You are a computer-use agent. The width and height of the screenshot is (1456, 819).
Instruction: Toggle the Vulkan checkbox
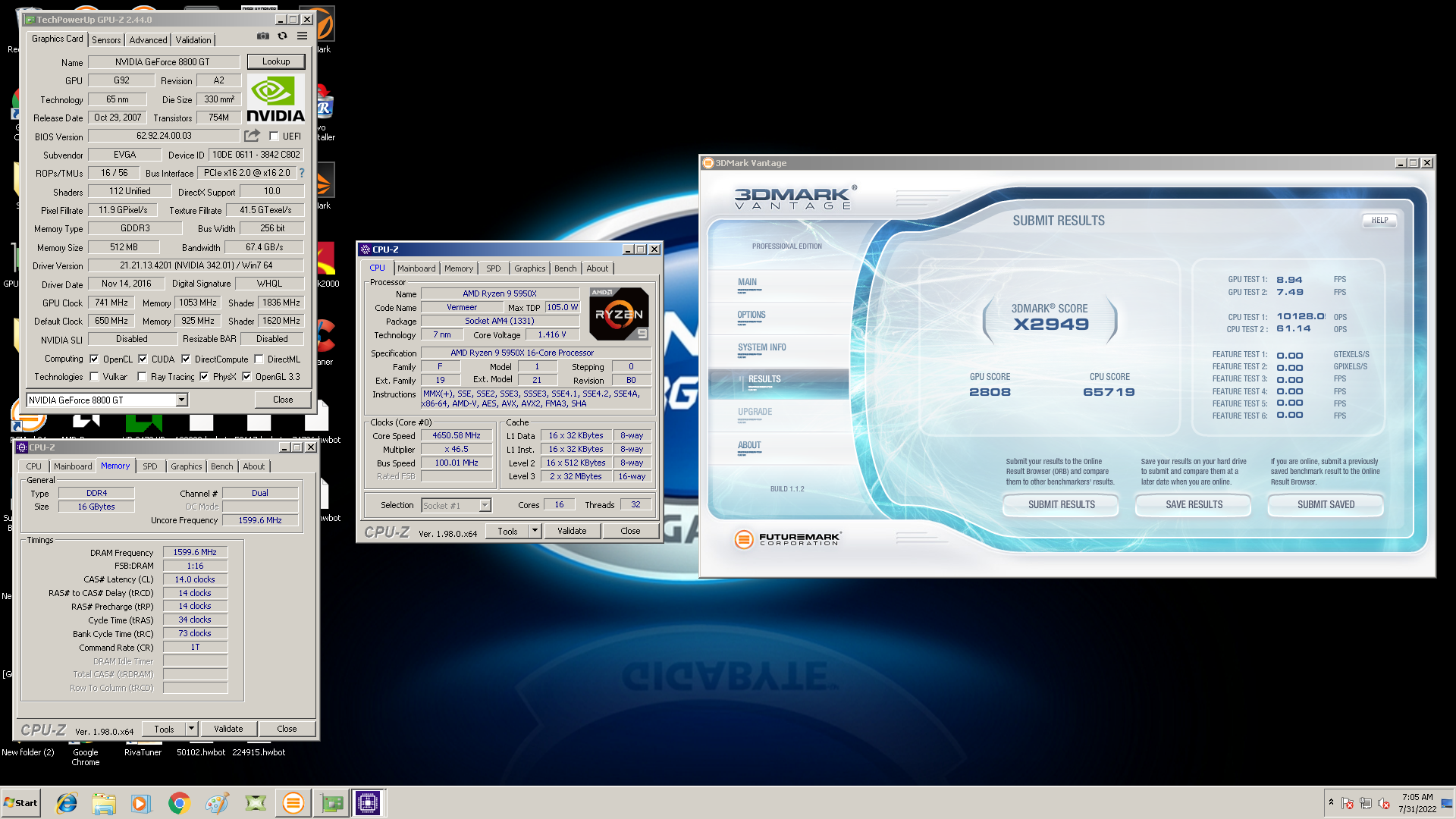(94, 377)
